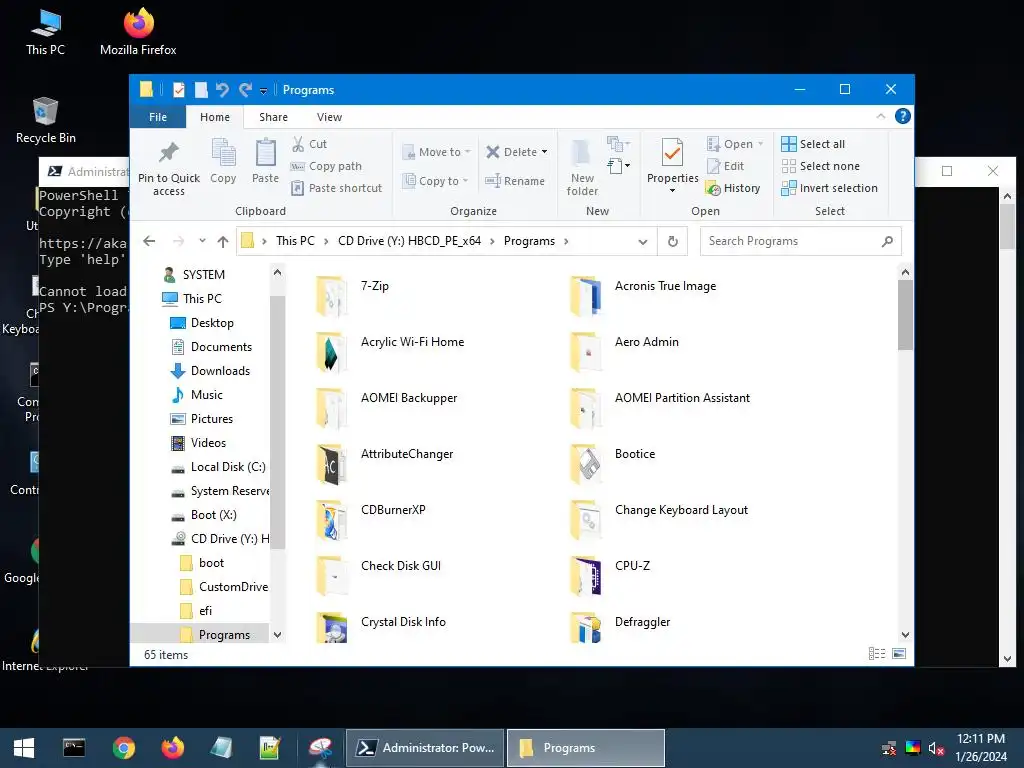Click file list vertical scrollbar thumb
The image size is (1024, 768).
click(x=905, y=315)
